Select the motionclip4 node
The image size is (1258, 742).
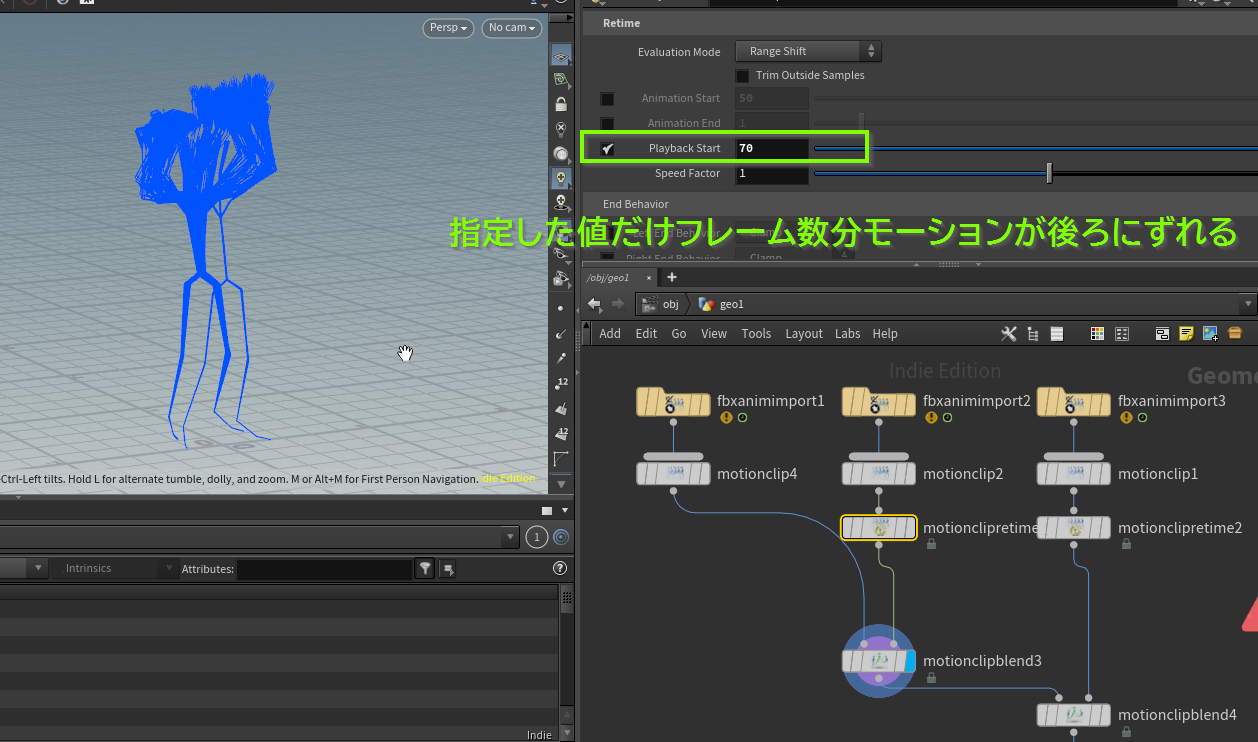(x=673, y=473)
